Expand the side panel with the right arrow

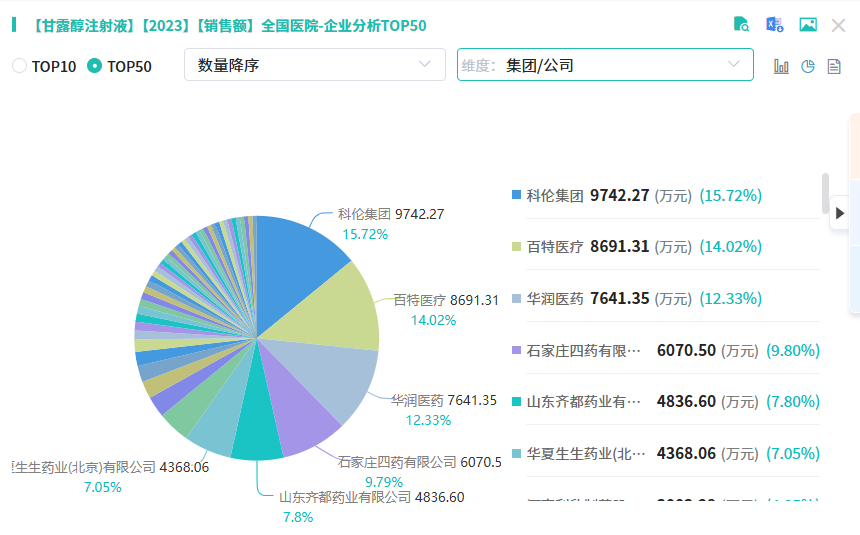[840, 212]
